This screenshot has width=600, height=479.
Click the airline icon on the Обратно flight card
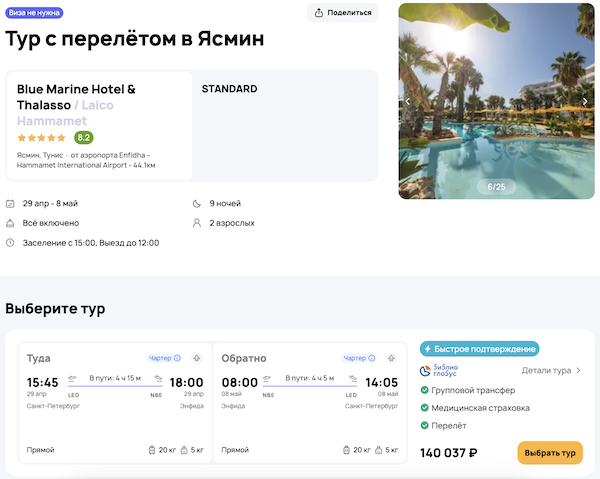[390, 358]
